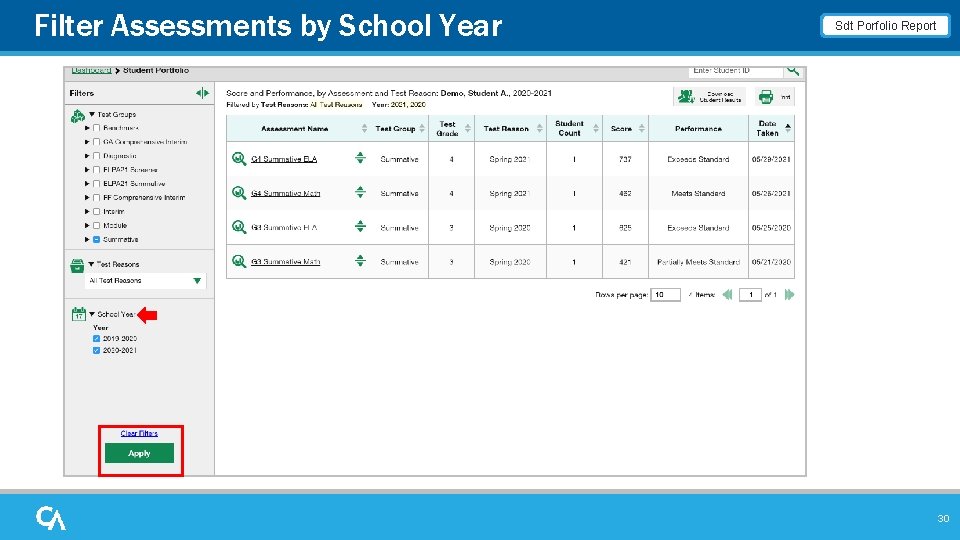Open the G3 Summative Math magnifier icon

[239, 261]
